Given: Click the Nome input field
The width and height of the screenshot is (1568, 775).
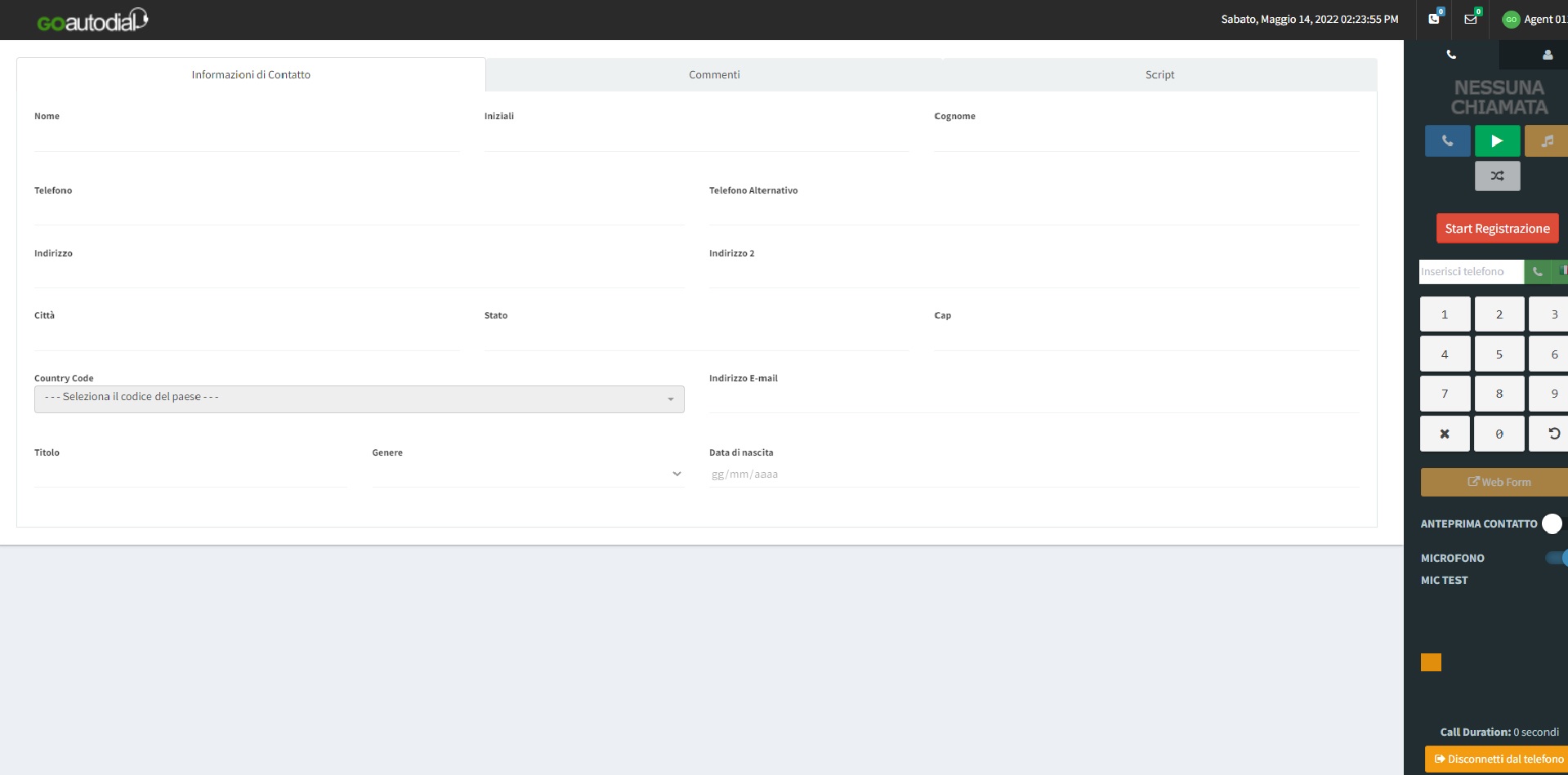Looking at the screenshot, I should [x=247, y=139].
